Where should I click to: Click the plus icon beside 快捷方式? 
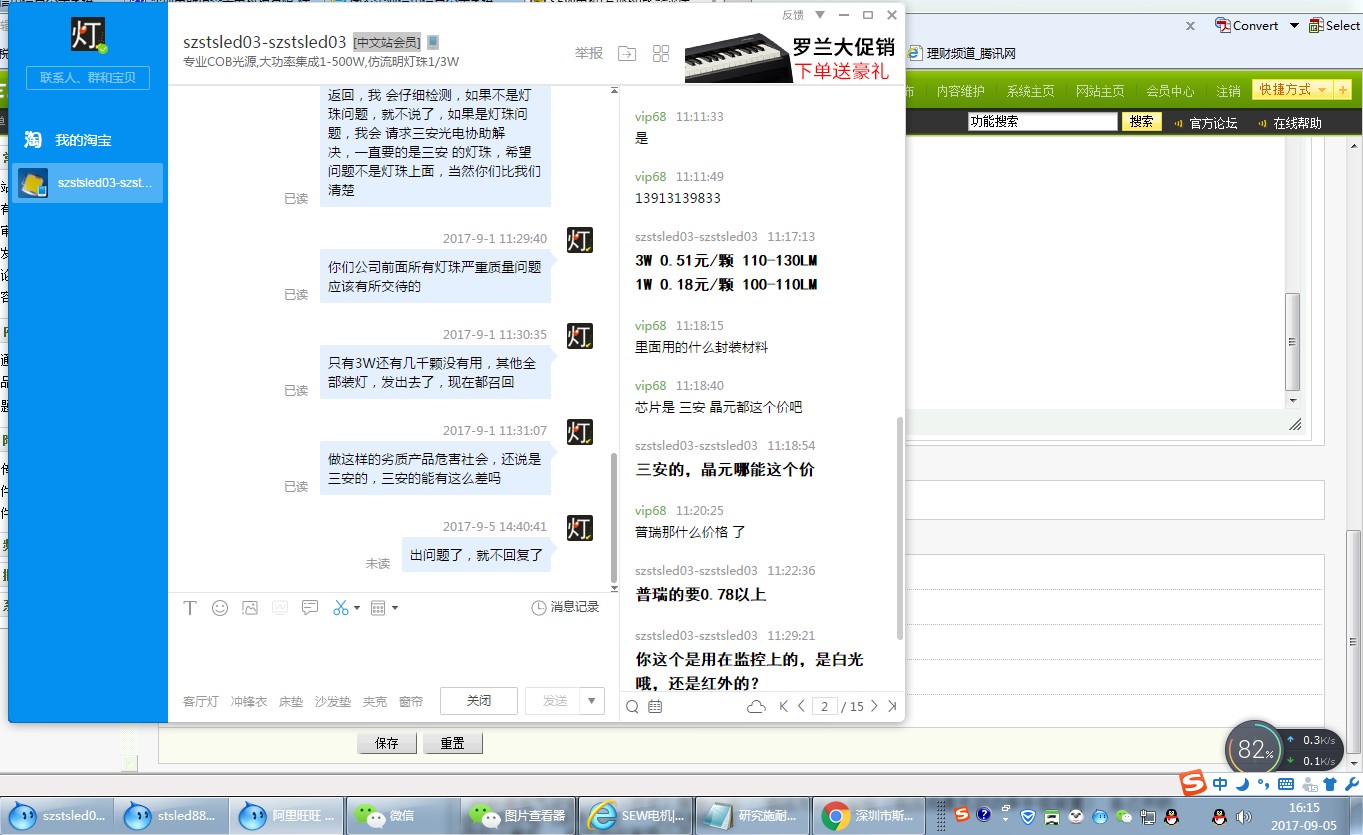coord(1342,90)
